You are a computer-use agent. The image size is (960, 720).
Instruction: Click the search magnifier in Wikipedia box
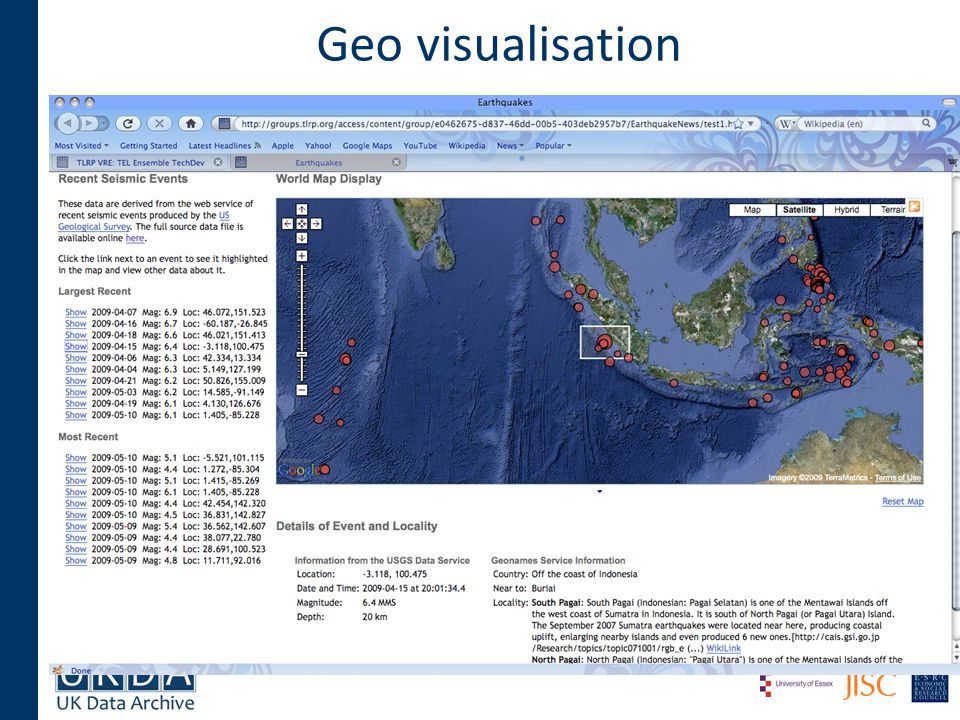click(x=926, y=123)
